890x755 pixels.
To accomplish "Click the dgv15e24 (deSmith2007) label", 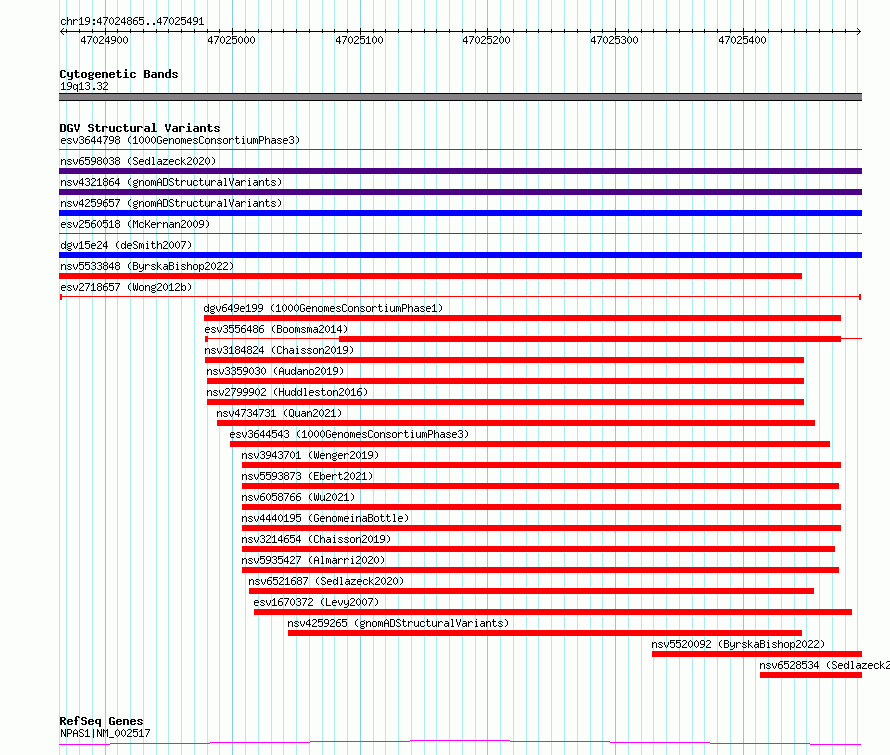I will [126, 245].
